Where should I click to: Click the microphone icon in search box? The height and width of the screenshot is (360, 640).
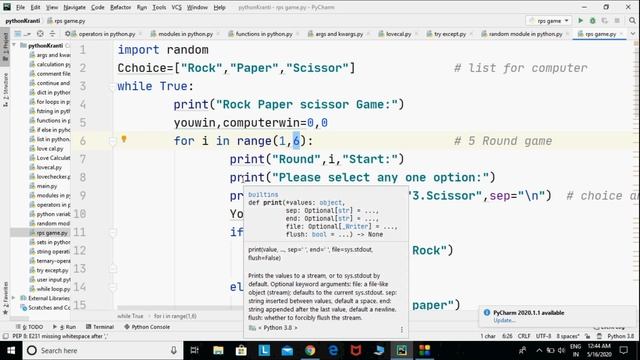click(x=174, y=350)
